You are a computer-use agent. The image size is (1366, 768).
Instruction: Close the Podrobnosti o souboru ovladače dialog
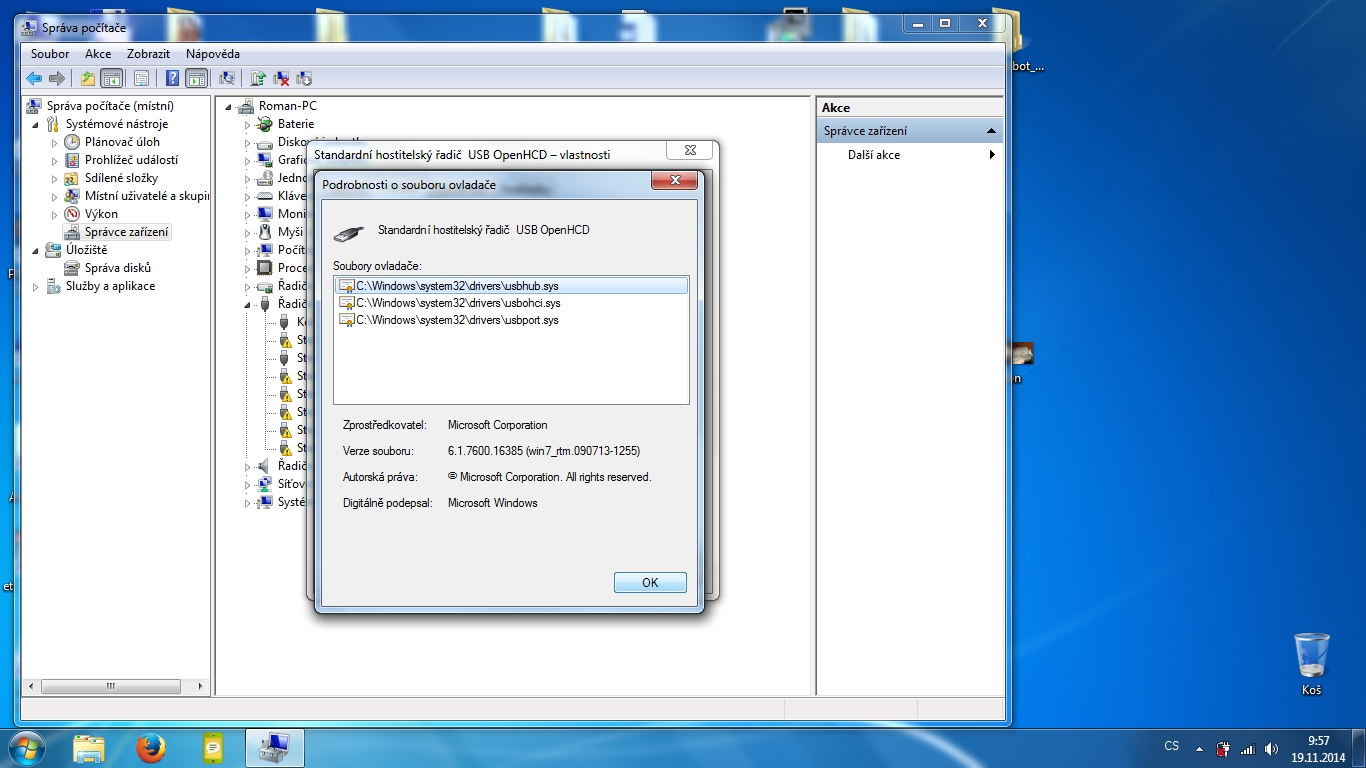[674, 181]
